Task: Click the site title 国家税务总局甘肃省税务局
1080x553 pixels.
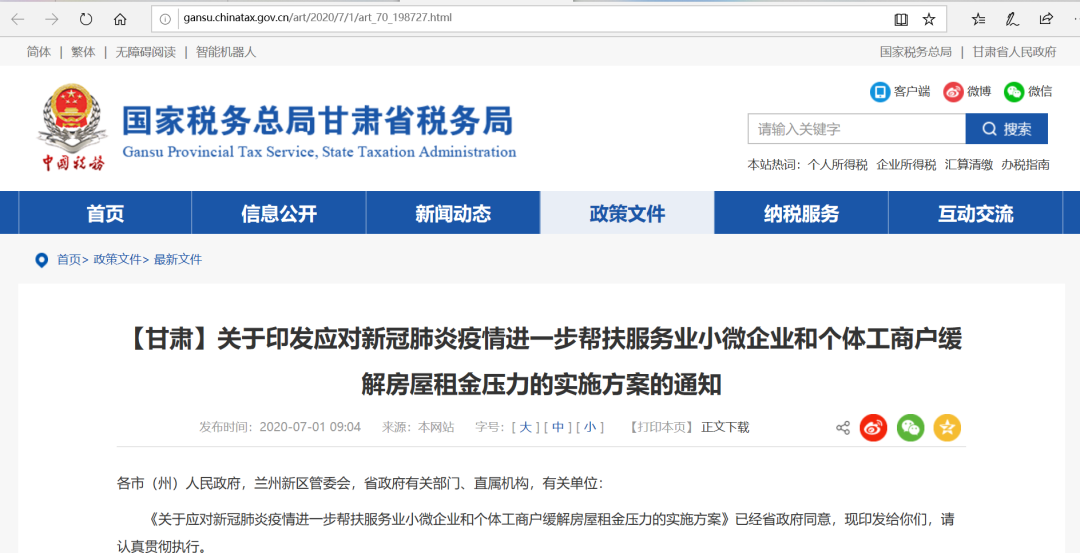Action: pyautogui.click(x=318, y=122)
